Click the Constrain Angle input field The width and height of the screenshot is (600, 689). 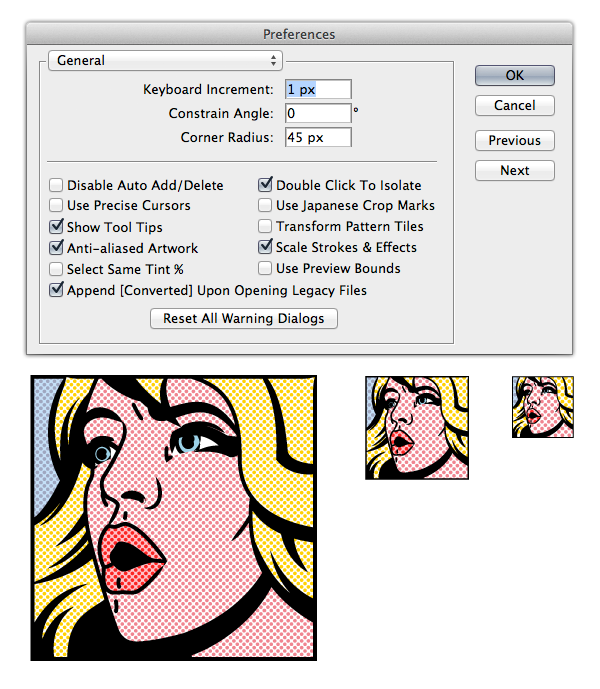(317, 114)
